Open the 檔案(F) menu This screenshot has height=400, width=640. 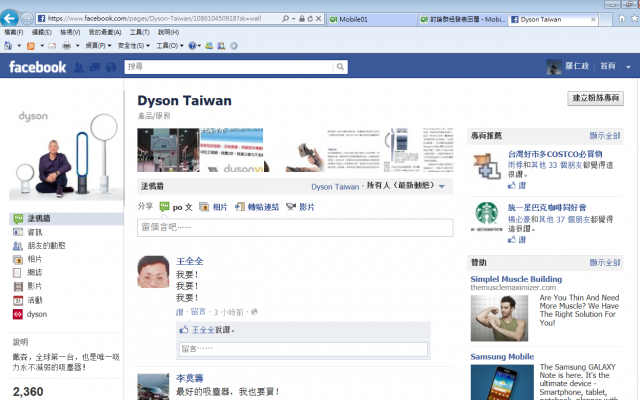tap(14, 32)
